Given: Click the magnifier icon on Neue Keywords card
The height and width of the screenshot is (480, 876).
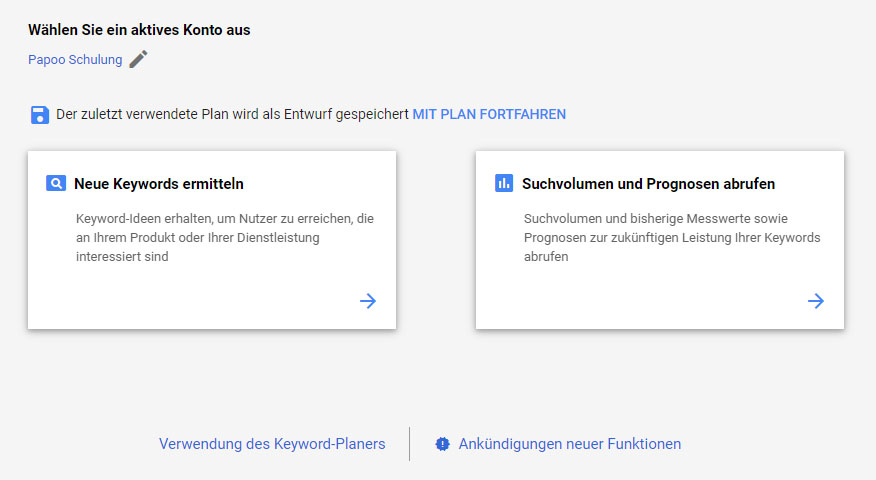Looking at the screenshot, I should pos(56,183).
